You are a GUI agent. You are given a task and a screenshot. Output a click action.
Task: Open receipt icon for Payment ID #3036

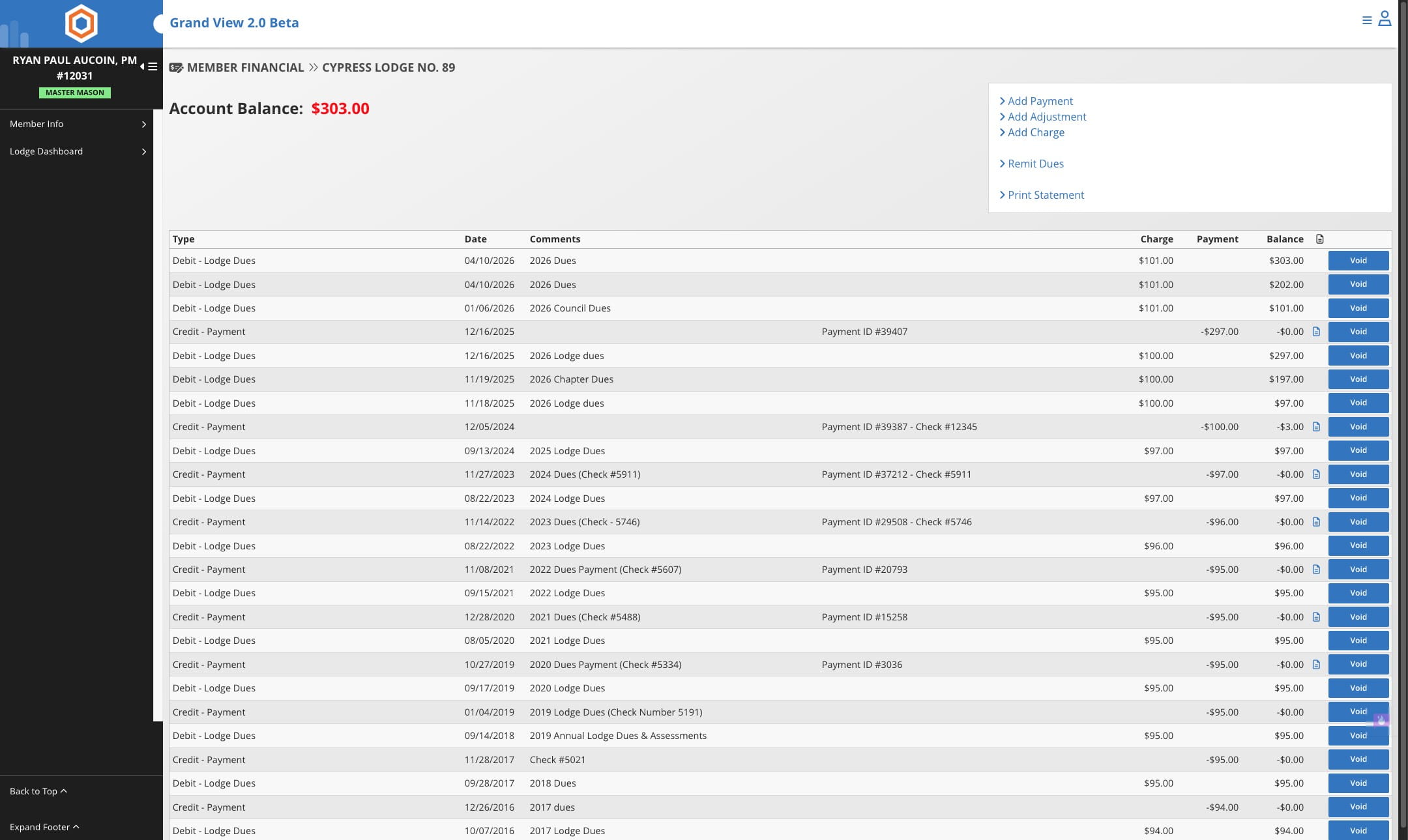pos(1316,665)
